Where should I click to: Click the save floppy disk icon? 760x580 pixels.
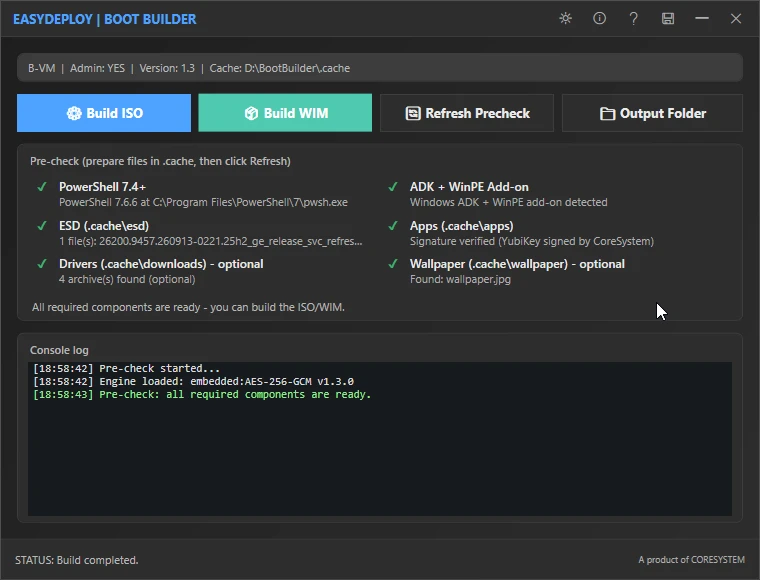click(x=668, y=18)
